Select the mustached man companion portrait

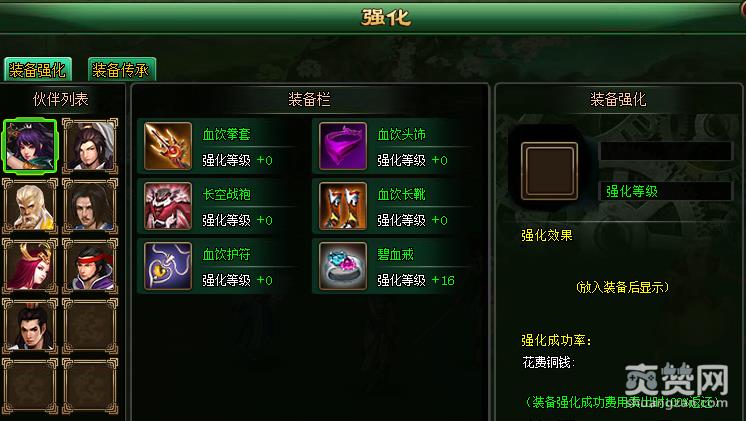pyautogui.click(x=90, y=206)
